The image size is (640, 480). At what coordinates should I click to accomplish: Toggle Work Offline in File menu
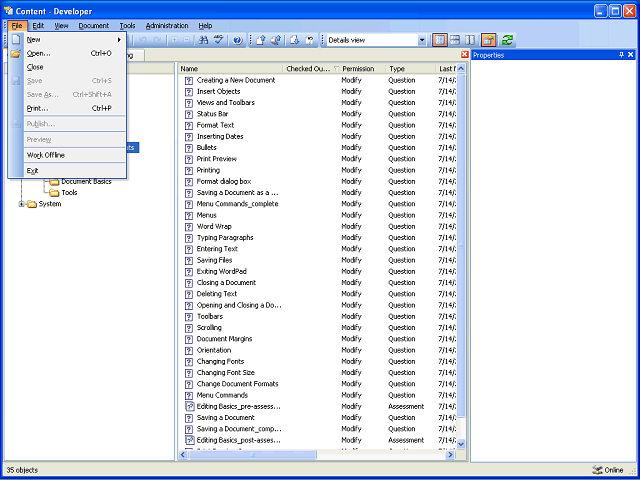click(74, 155)
